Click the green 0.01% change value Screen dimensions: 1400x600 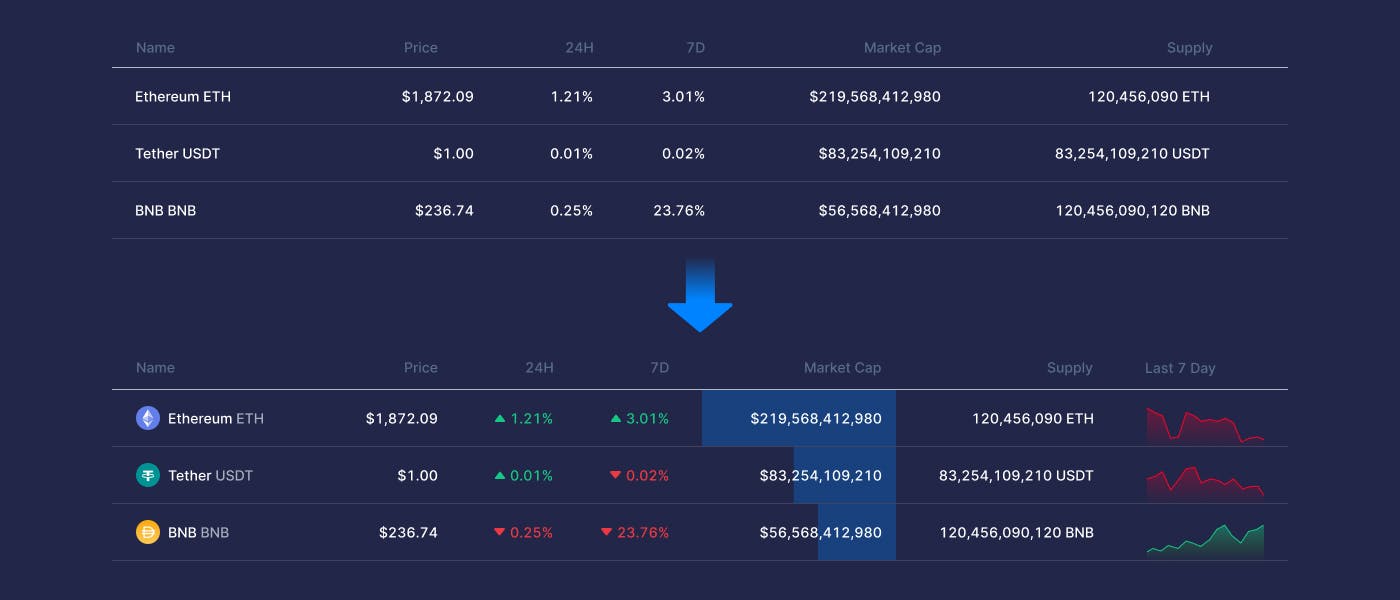click(x=532, y=476)
